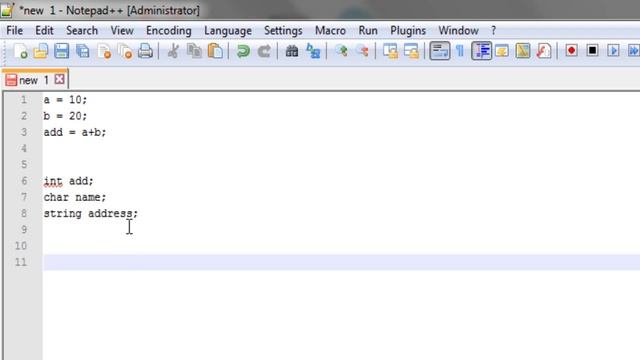The image size is (640, 360).
Task: Click the highlighted empty line 11
Action: (x=341, y=262)
